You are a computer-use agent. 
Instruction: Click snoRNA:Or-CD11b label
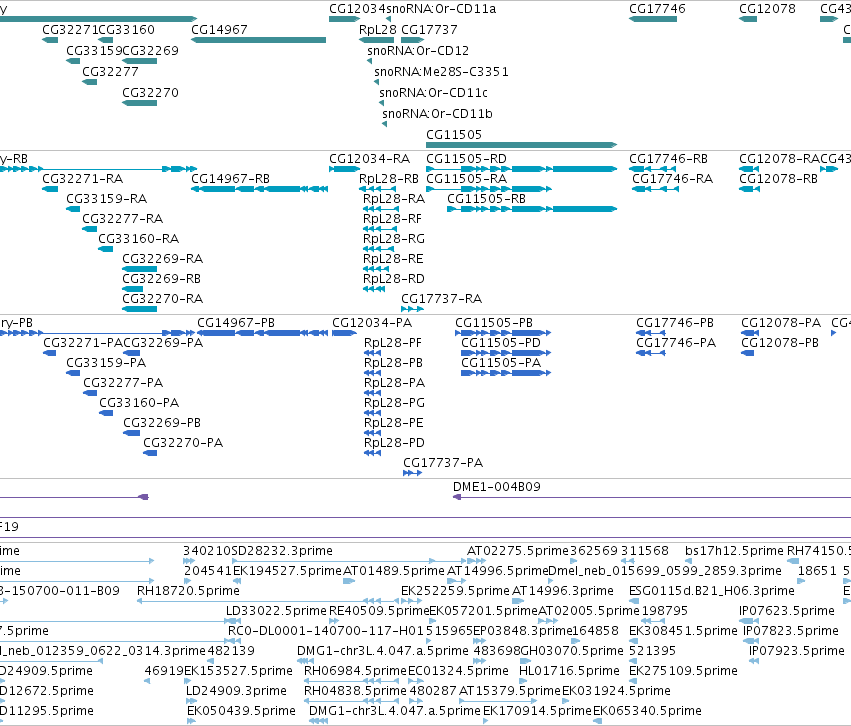coord(437,114)
